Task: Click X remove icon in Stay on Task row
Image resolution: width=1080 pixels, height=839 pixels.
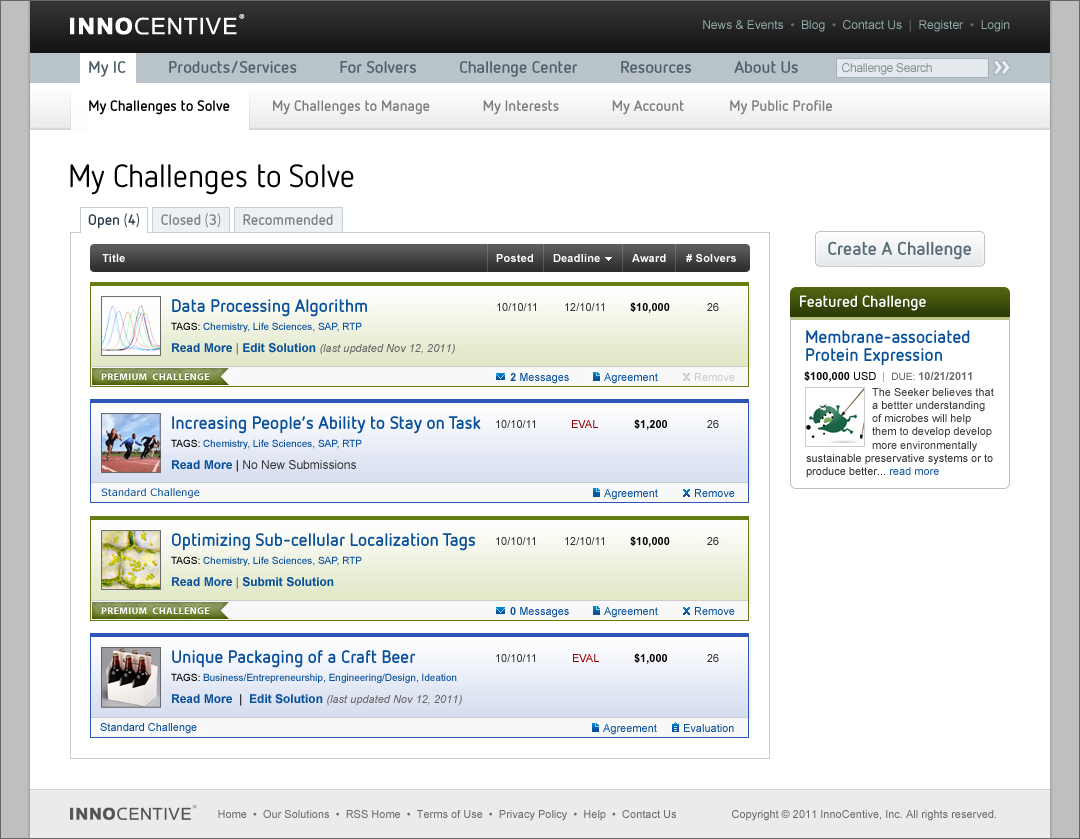Action: click(x=686, y=493)
